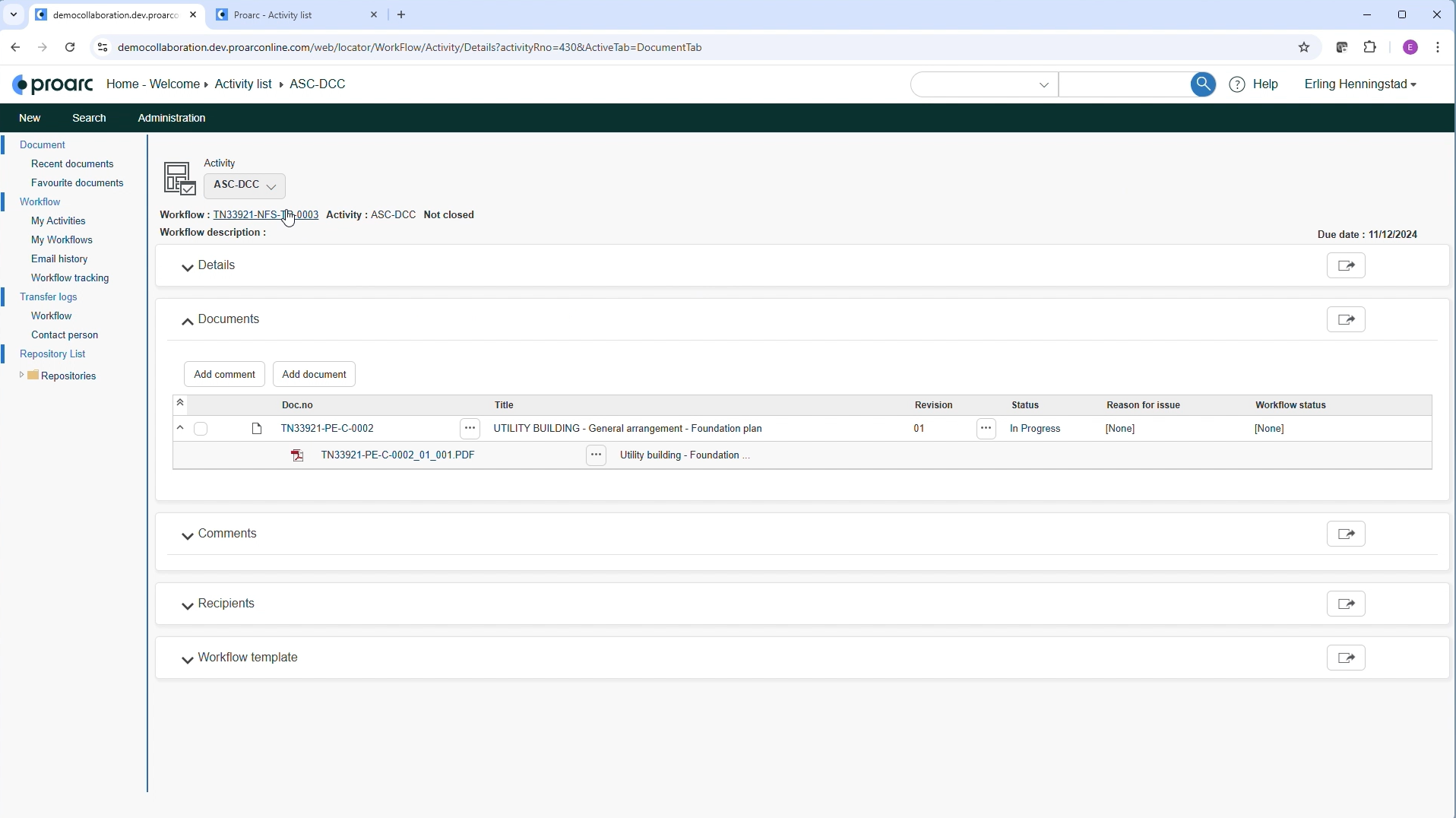
Task: Click the Activity workflow icon near ASC-DCC
Action: (x=179, y=178)
